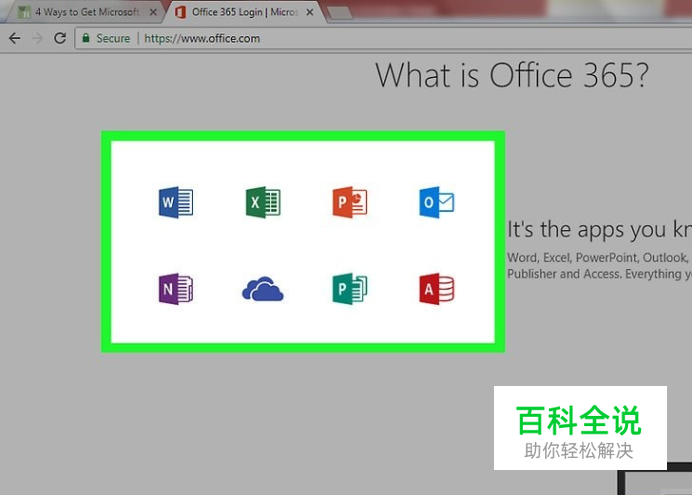Close the Office 365 Login tab
692x495 pixels.
click(x=310, y=12)
